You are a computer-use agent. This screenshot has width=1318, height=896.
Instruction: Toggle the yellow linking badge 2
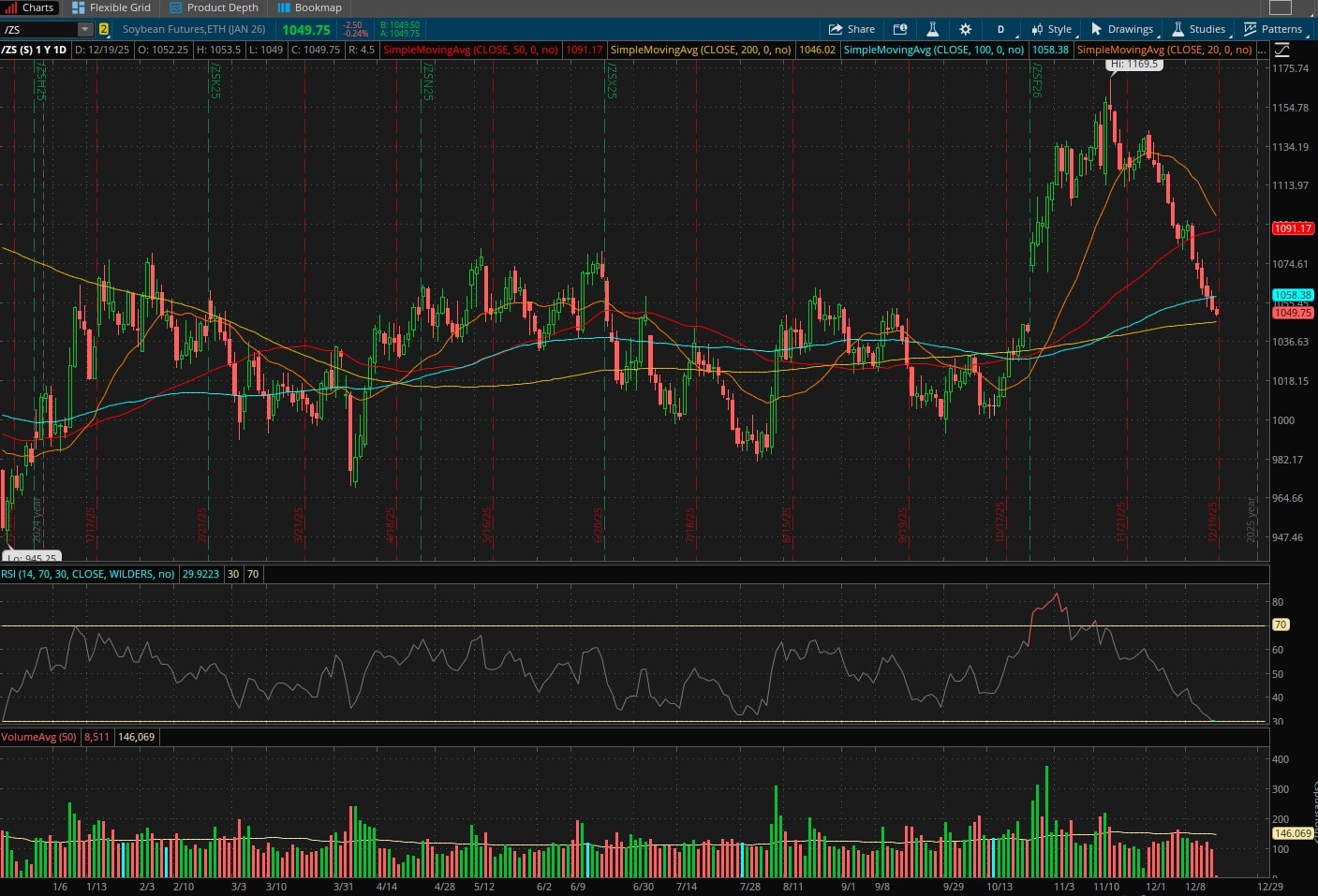tap(102, 29)
